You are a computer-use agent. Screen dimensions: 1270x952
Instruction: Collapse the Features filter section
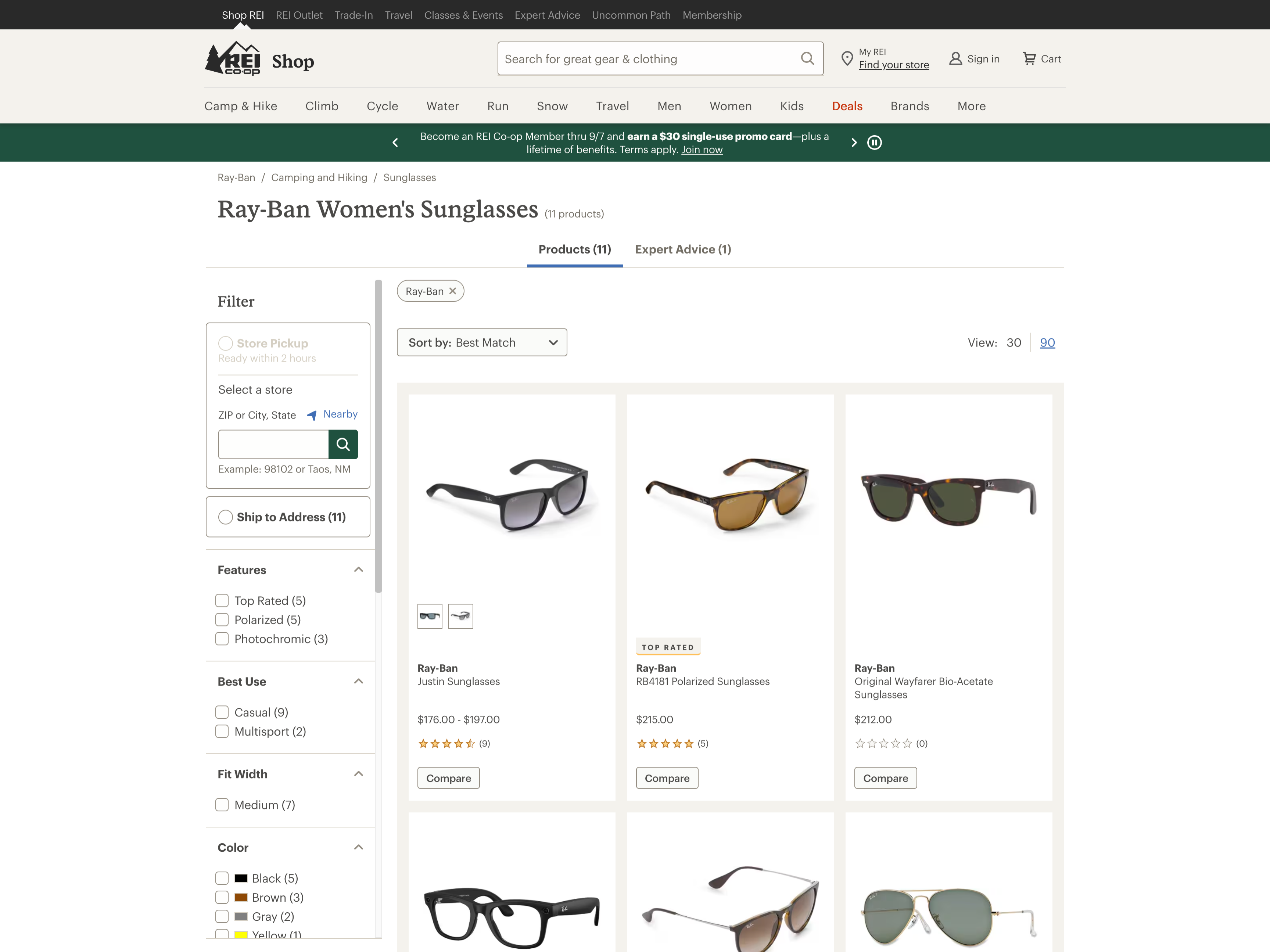coord(359,570)
